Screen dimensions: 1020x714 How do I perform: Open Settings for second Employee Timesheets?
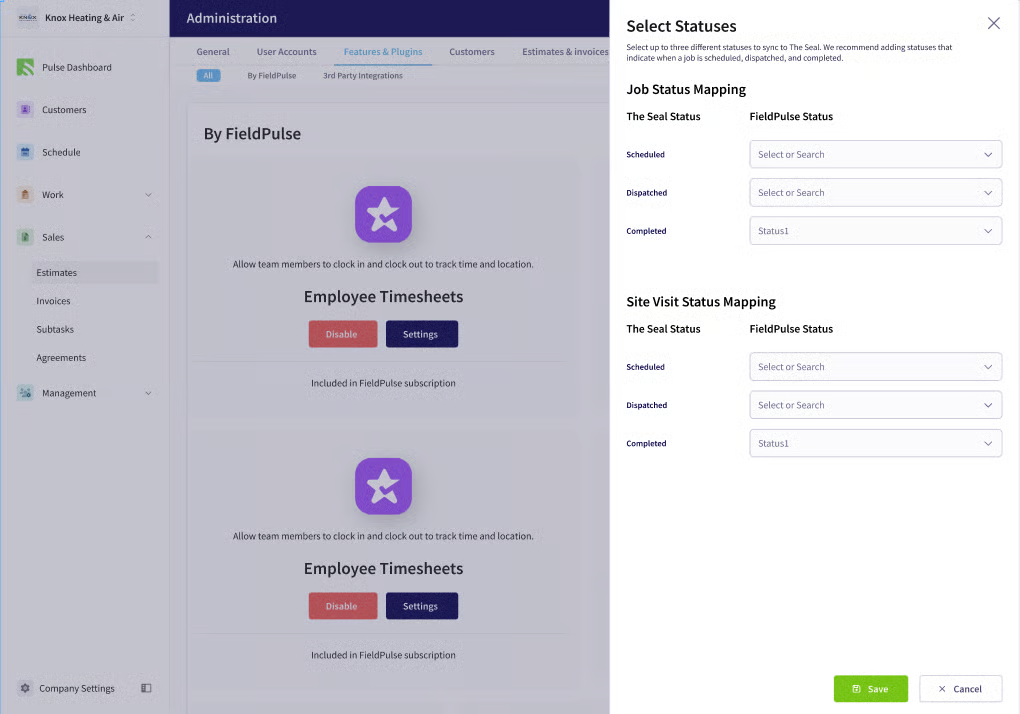point(422,605)
